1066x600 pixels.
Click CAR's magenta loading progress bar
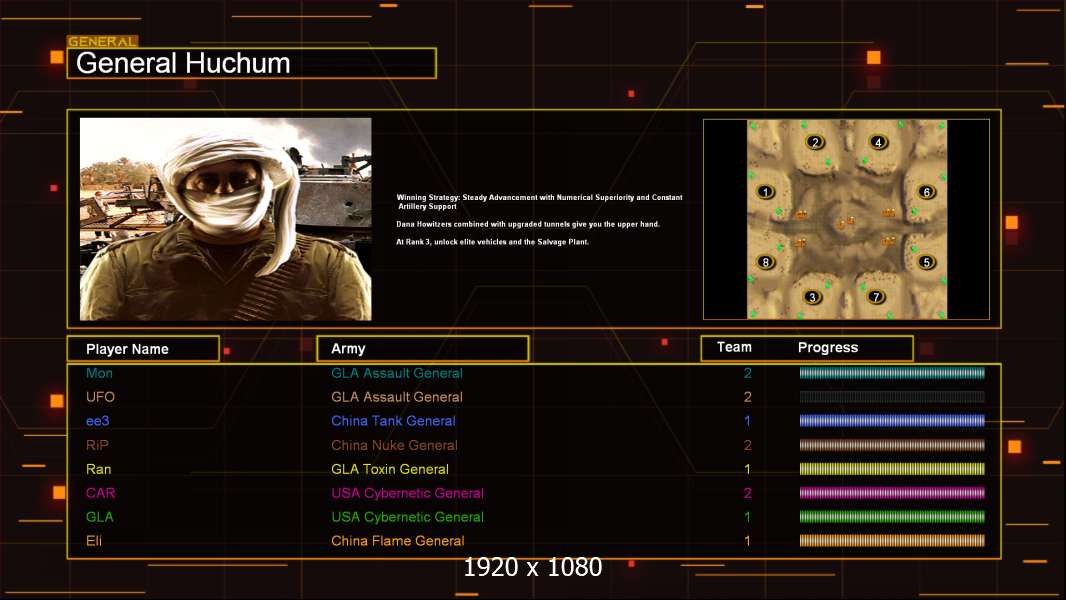(892, 493)
